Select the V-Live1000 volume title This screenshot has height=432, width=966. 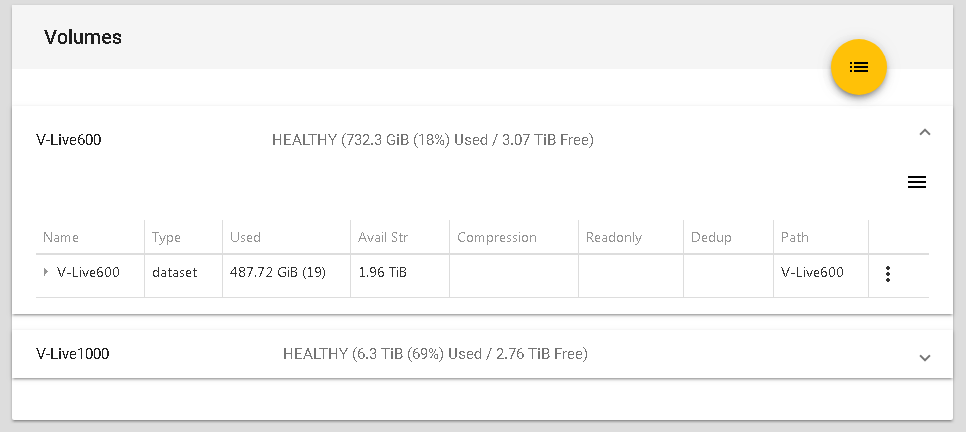click(72, 354)
